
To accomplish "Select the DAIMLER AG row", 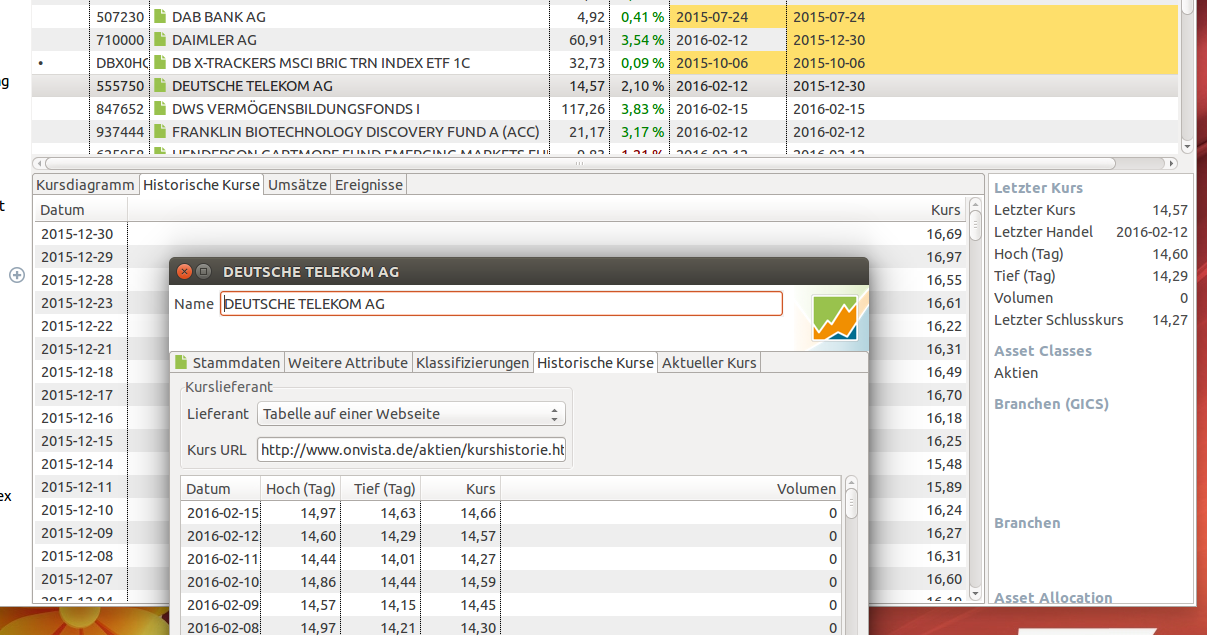I will tap(606, 40).
